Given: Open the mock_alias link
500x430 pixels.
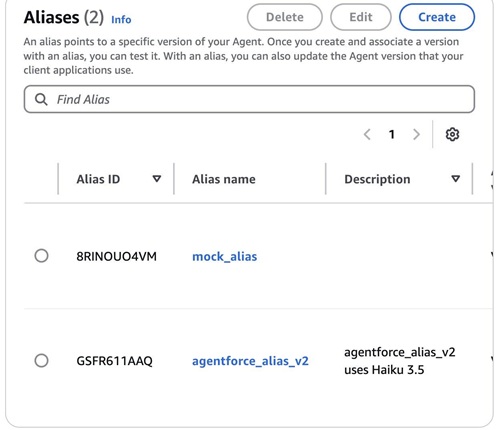Looking at the screenshot, I should [x=225, y=256].
